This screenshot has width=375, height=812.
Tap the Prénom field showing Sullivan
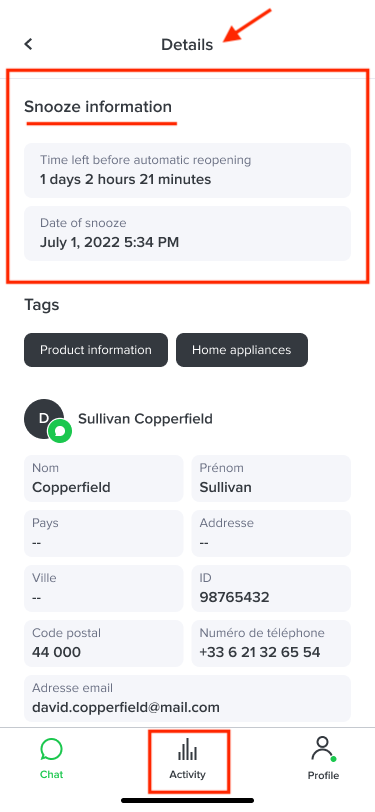[x=271, y=478]
